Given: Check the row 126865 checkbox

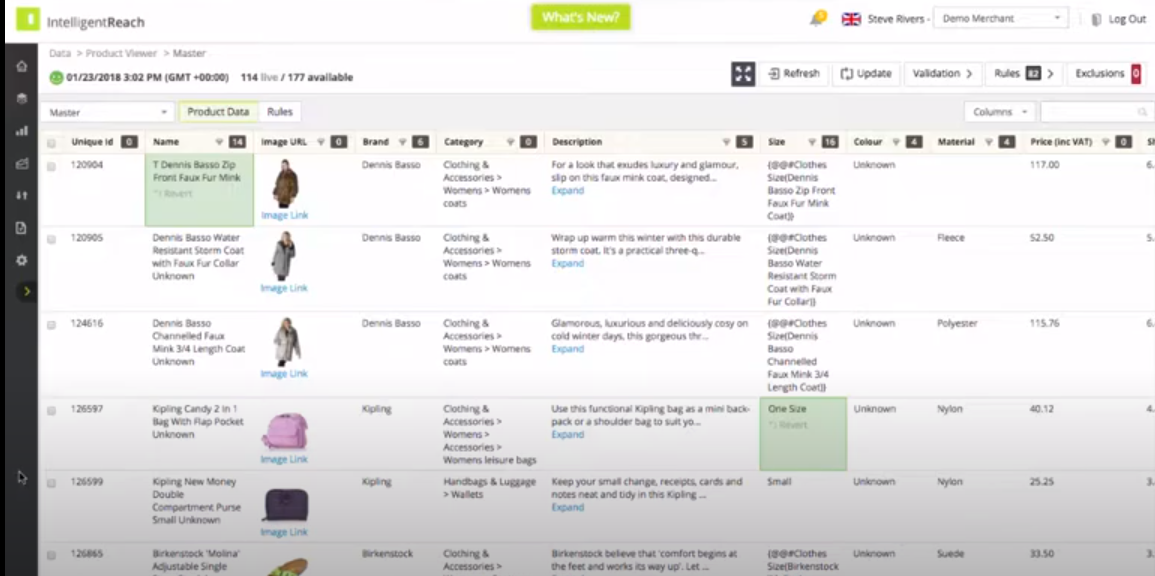Looking at the screenshot, I should (52, 555).
